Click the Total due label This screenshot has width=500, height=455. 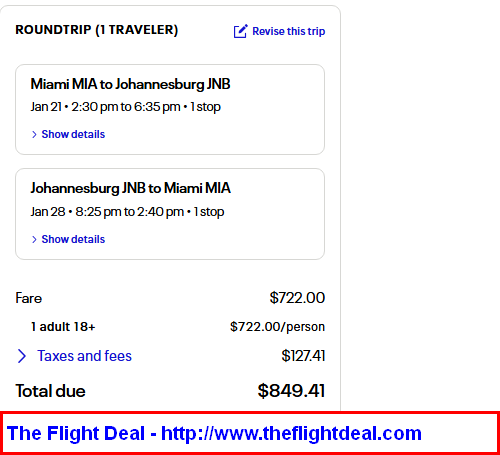50,391
